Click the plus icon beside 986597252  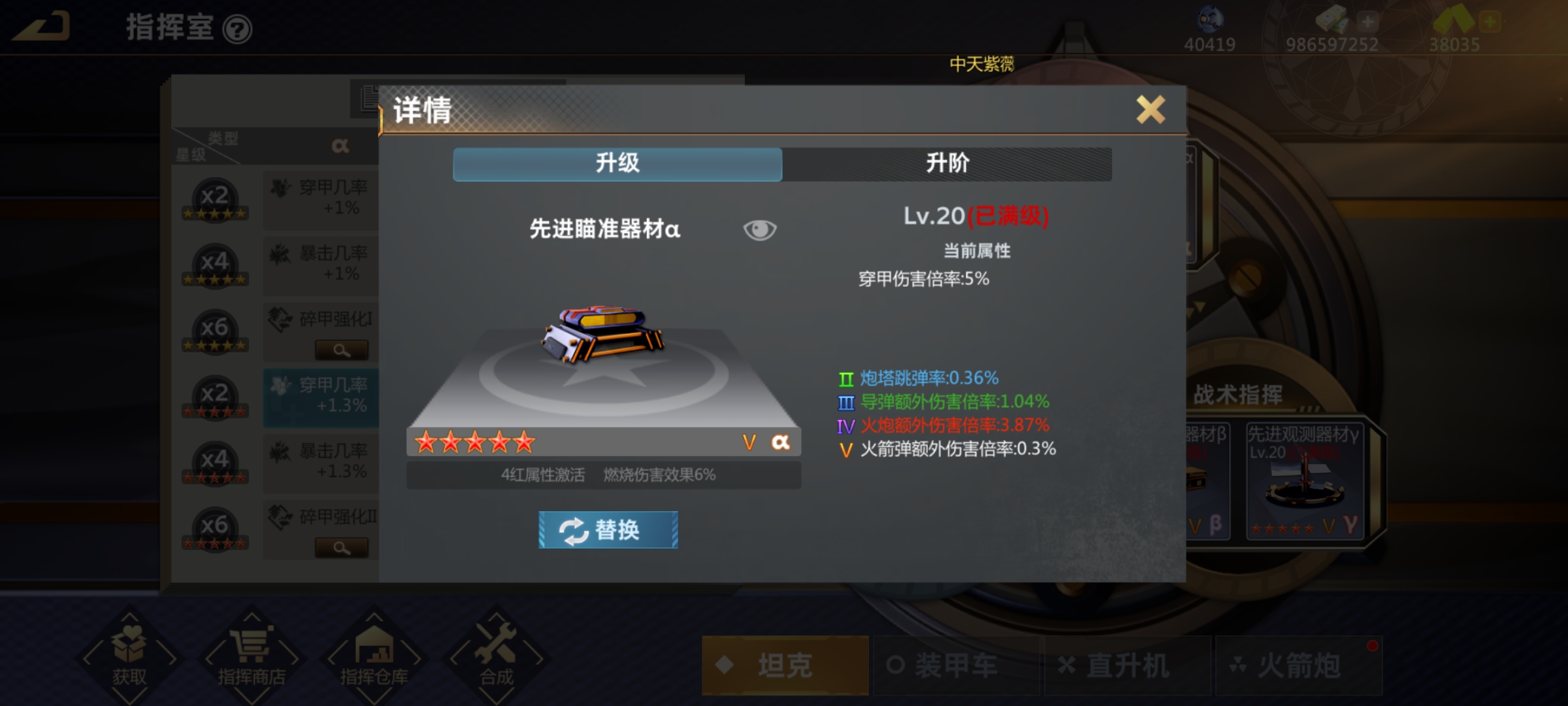point(1367,22)
